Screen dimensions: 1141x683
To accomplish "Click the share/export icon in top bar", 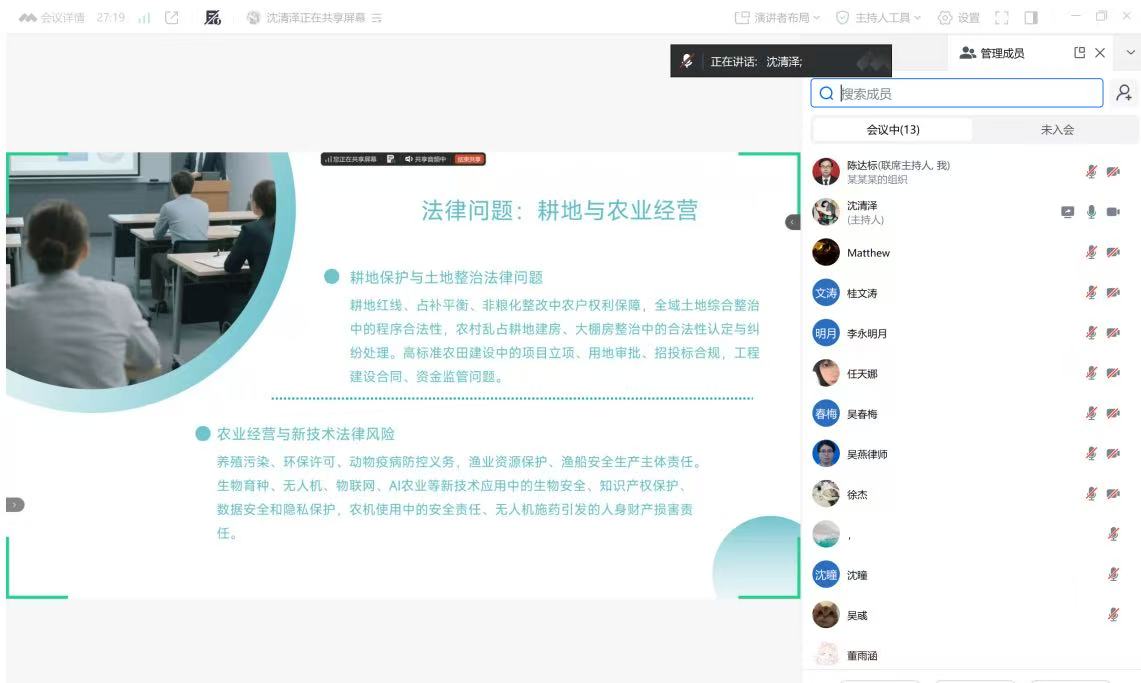I will [171, 18].
